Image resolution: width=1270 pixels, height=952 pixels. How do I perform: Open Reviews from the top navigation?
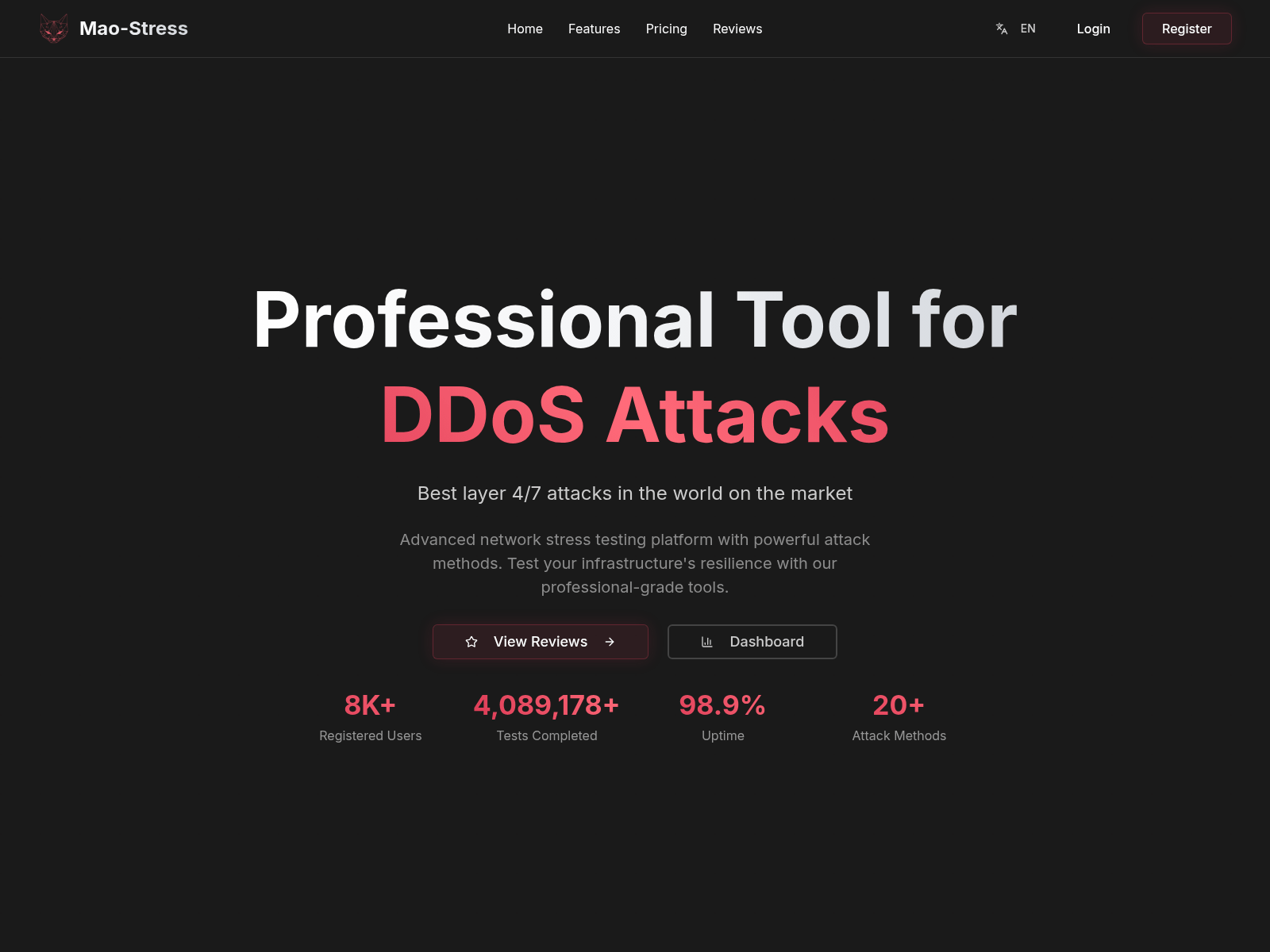click(x=737, y=29)
